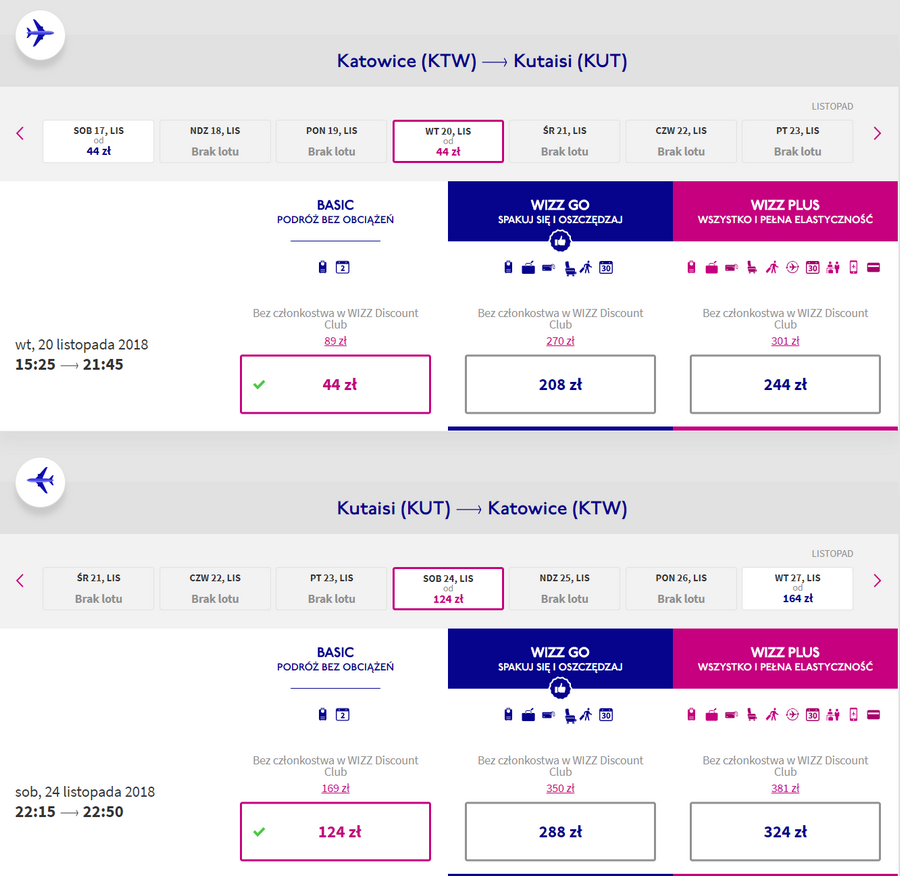This screenshot has width=900, height=876.
Task: Select outbound date NDZ 18, LIS
Action: (215, 141)
